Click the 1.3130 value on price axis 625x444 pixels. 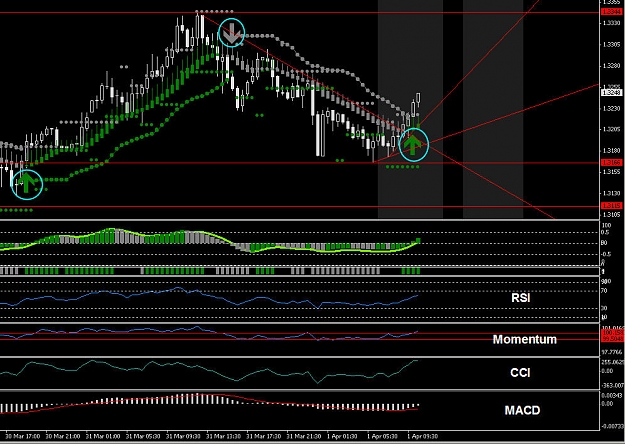pos(612,194)
